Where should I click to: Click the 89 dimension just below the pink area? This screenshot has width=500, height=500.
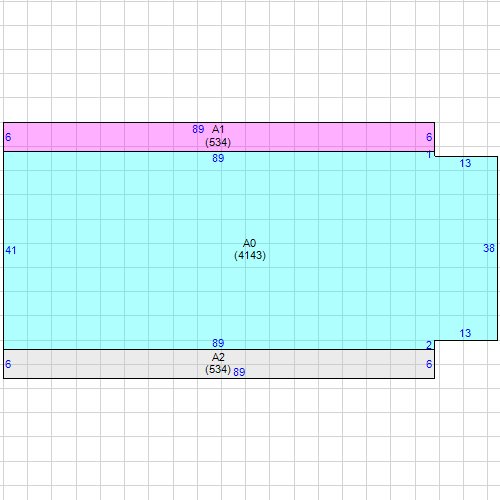[218, 158]
